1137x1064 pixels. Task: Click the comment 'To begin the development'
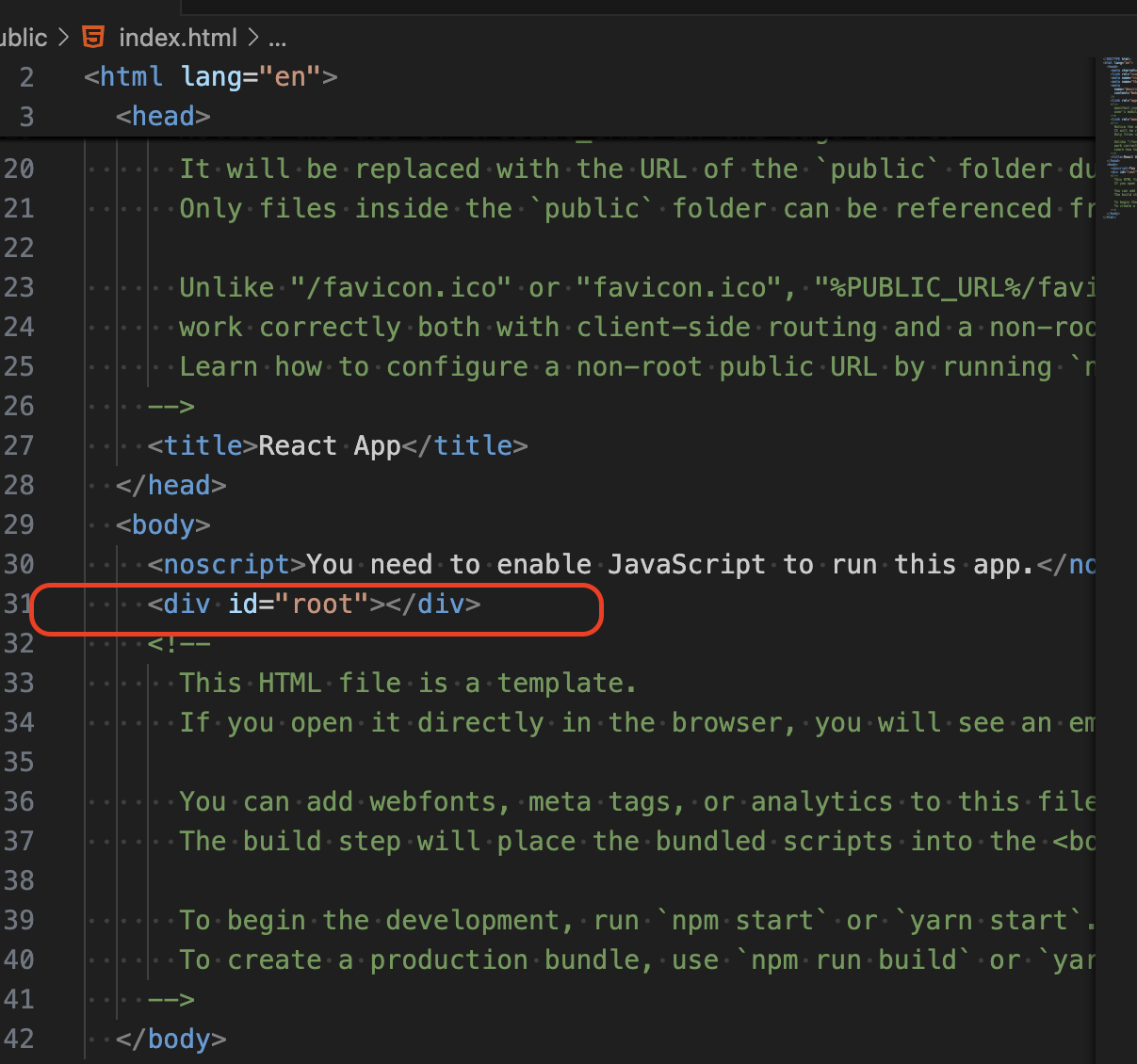(637, 920)
